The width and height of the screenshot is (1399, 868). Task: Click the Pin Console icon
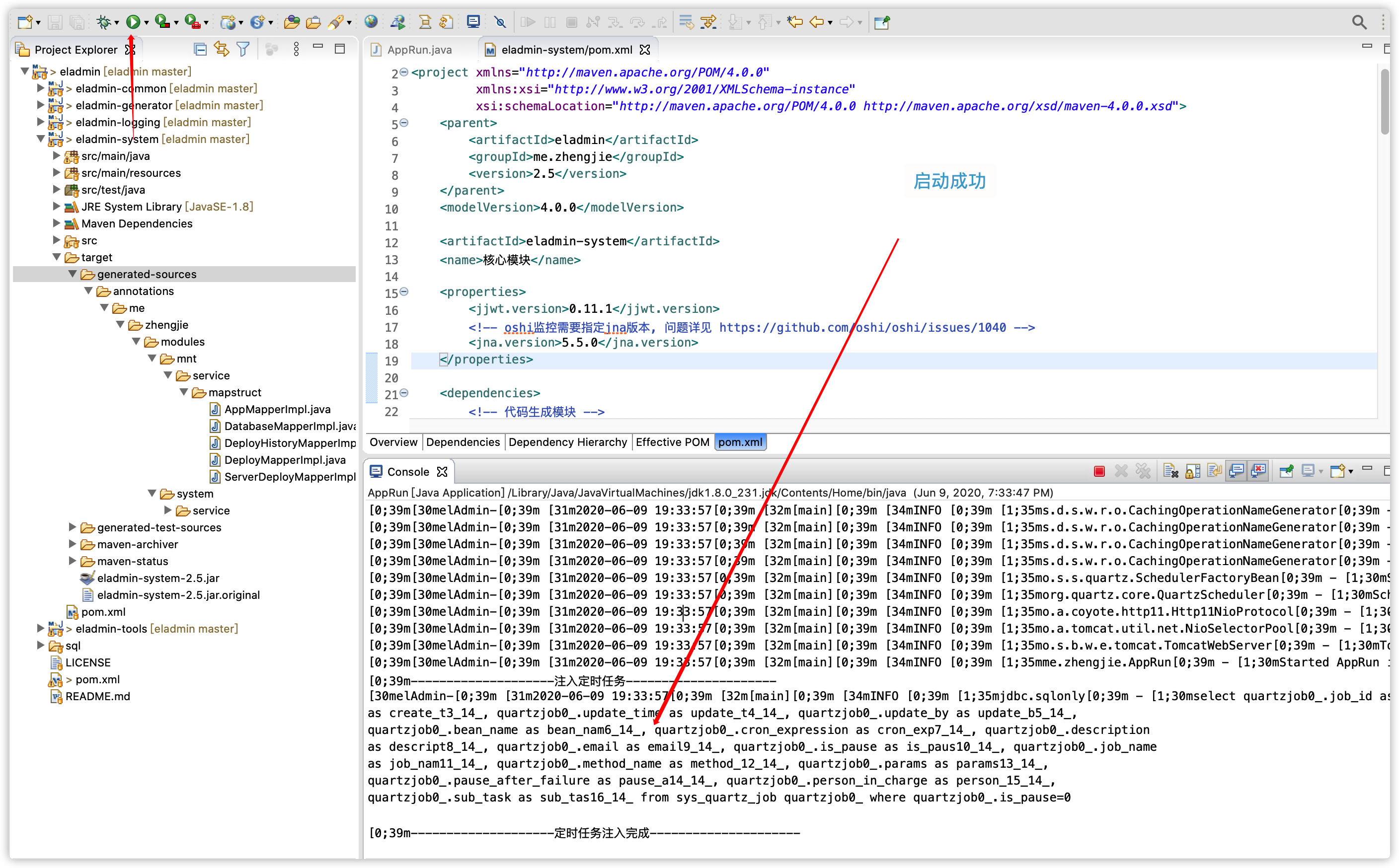pos(1286,471)
